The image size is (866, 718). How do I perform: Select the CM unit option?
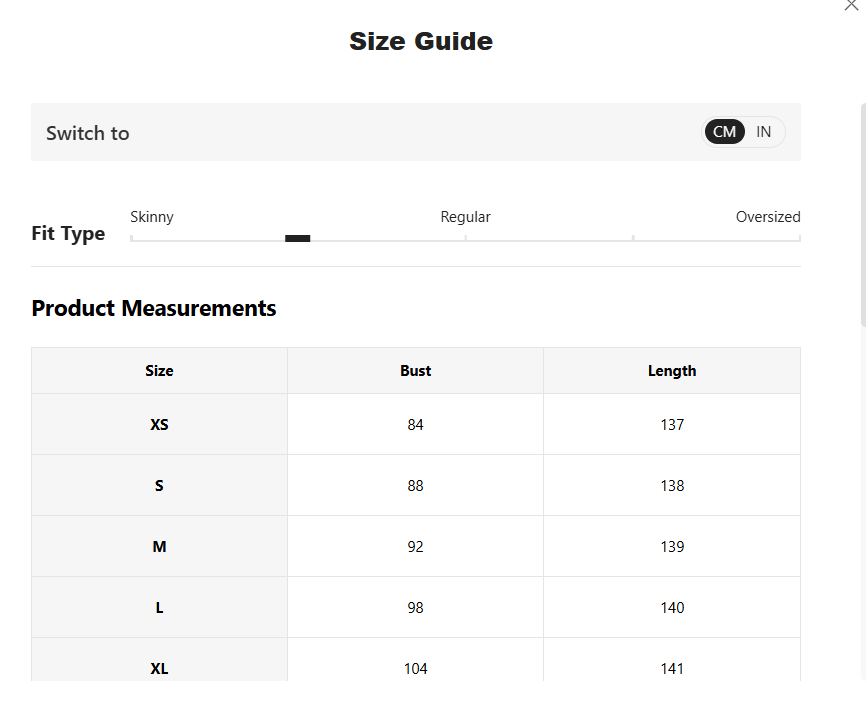click(x=724, y=132)
